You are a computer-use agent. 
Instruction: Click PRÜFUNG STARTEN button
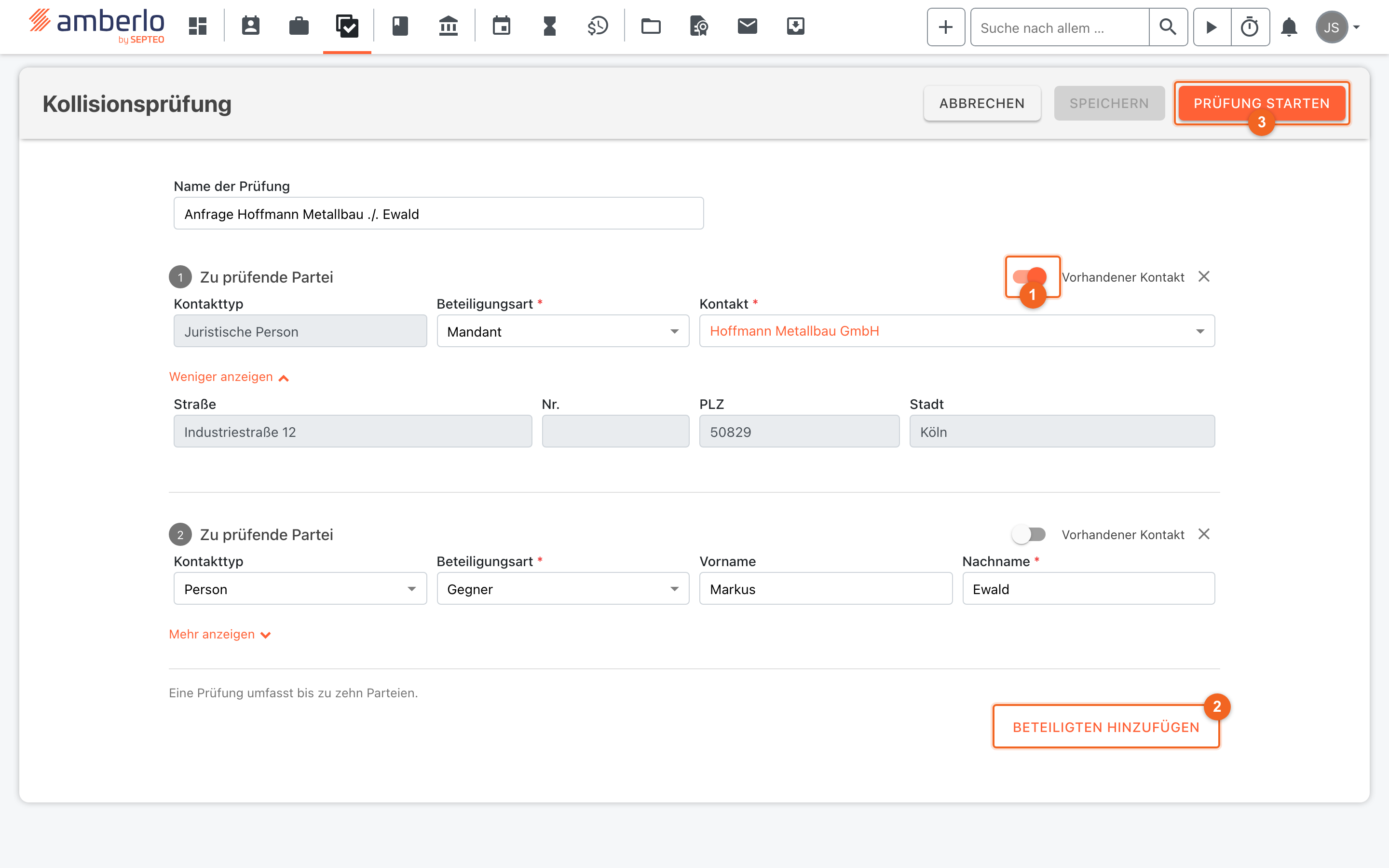click(1262, 103)
